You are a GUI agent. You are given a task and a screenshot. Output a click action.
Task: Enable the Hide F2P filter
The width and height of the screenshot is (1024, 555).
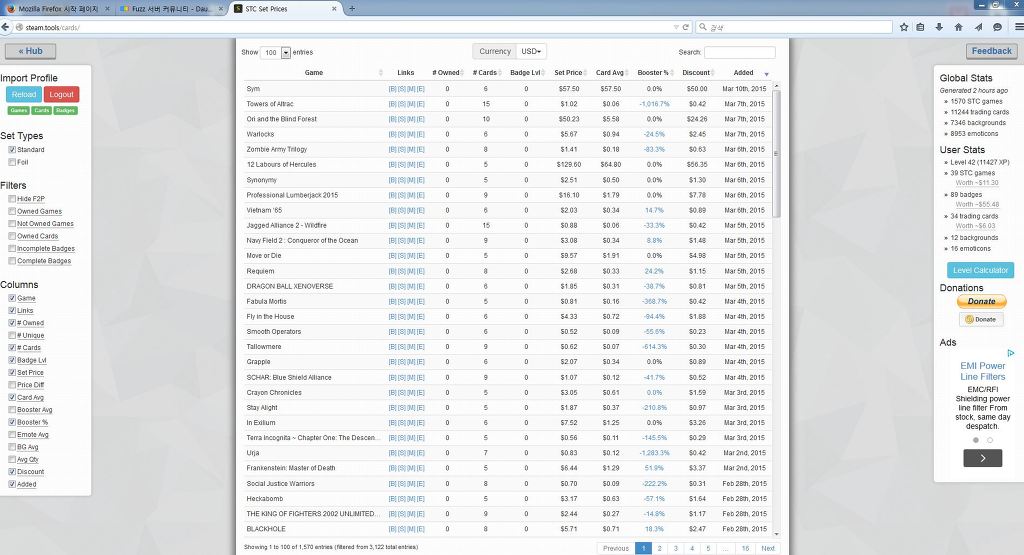coord(12,198)
